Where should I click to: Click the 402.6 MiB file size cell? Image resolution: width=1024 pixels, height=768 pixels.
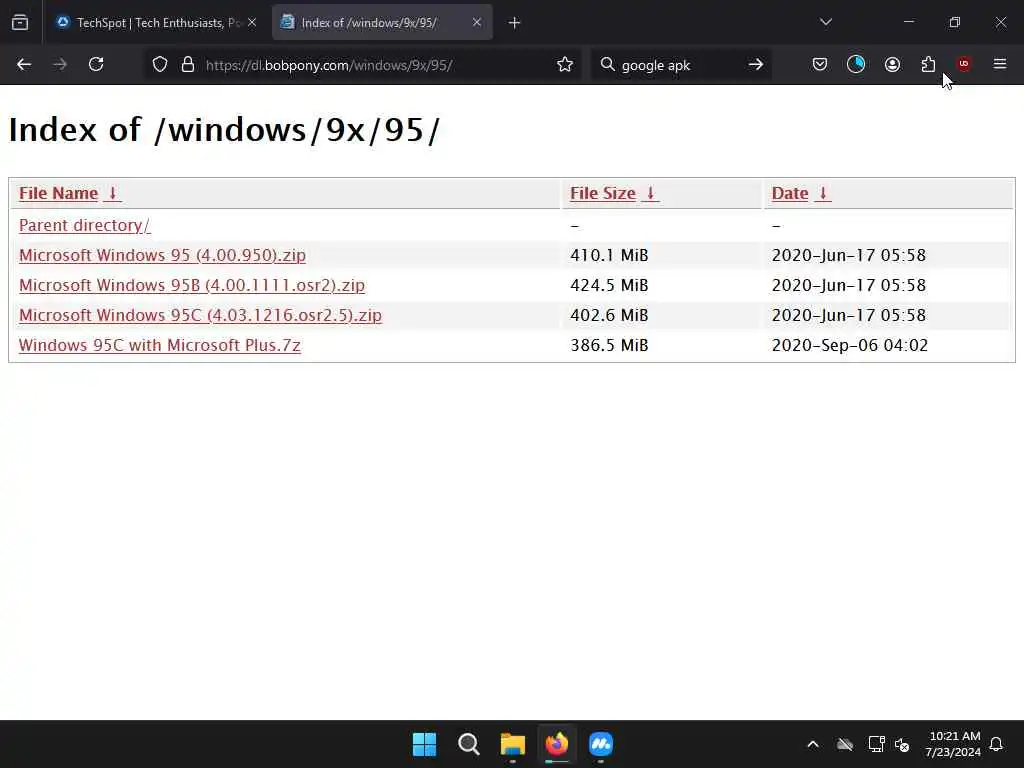click(x=609, y=315)
